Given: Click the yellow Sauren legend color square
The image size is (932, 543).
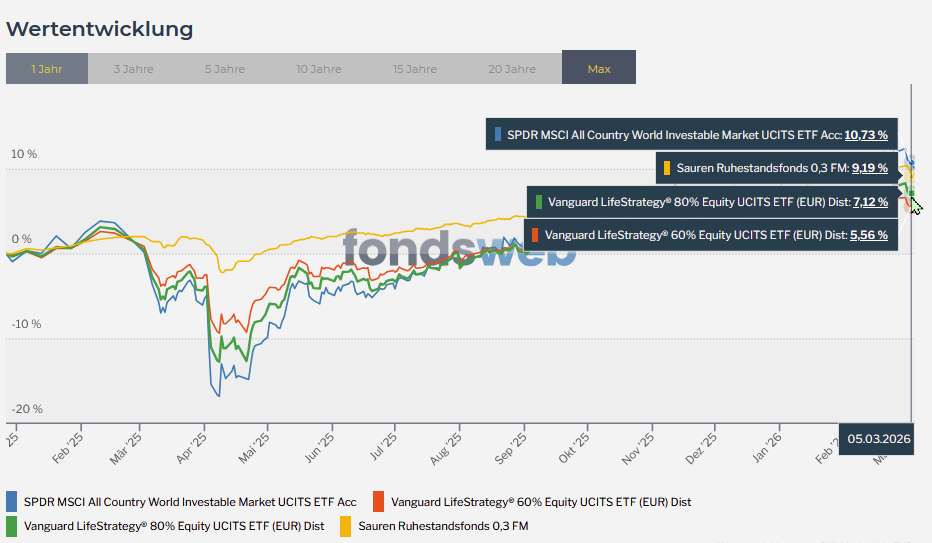Looking at the screenshot, I should (345, 526).
